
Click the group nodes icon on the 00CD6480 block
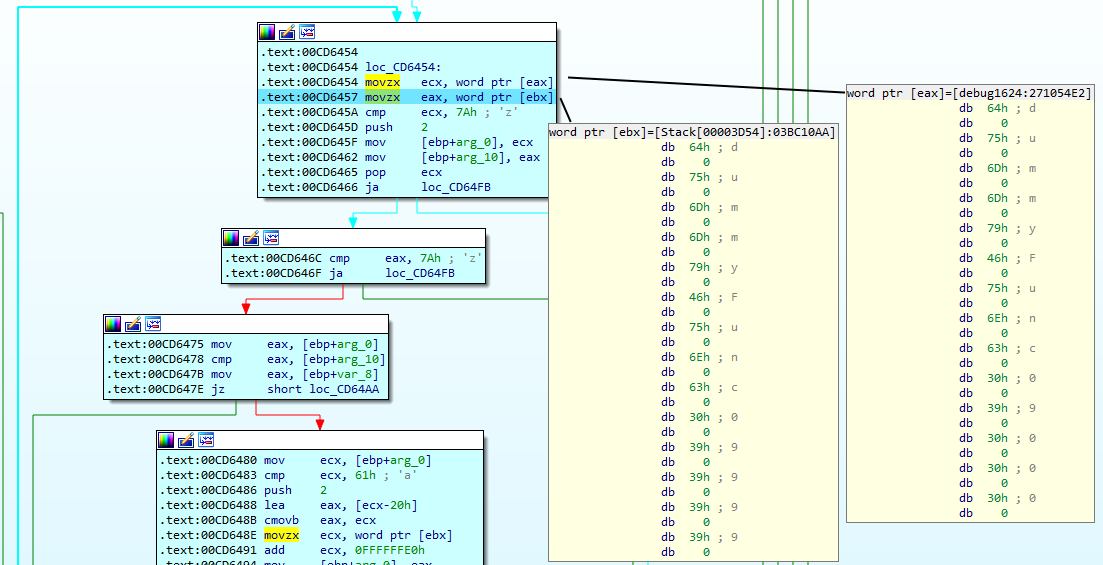[206, 440]
